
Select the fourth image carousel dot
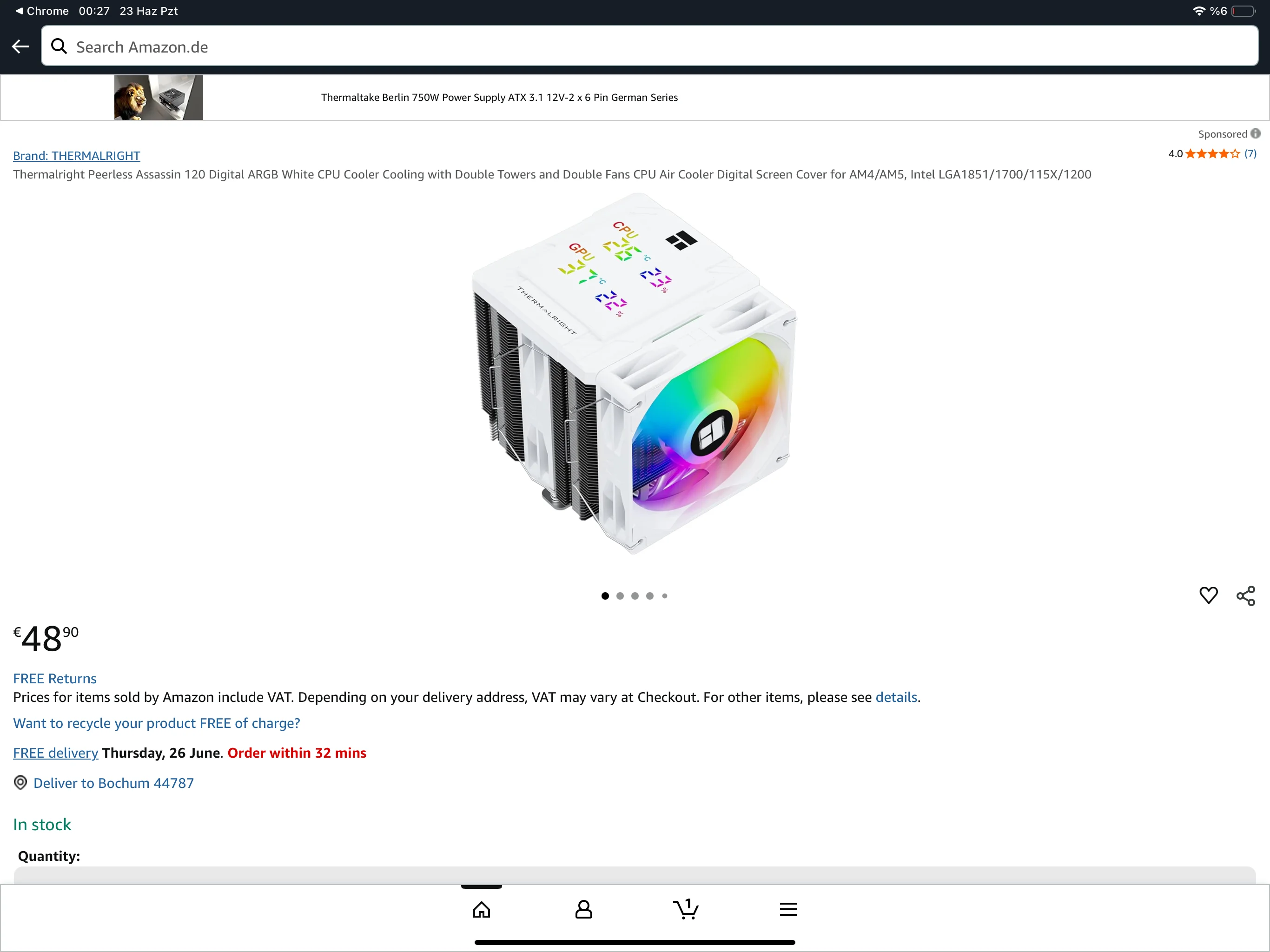(649, 596)
